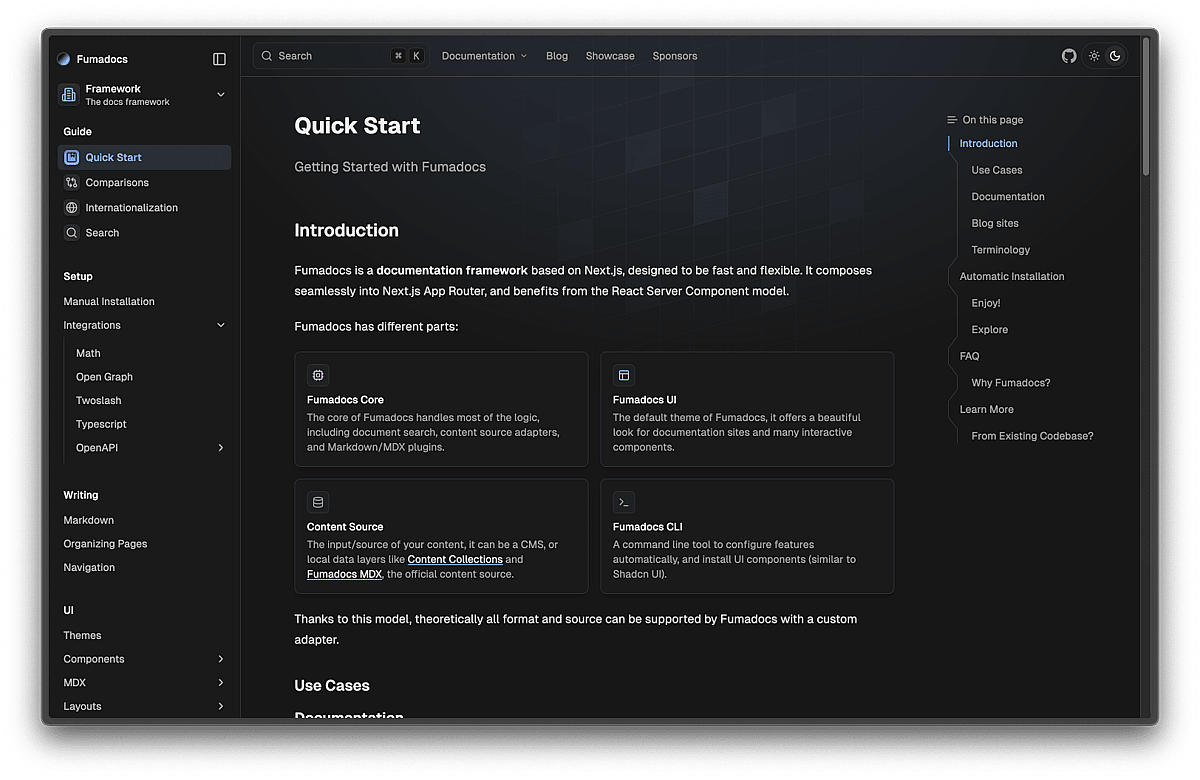The image size is (1200, 780).
Task: Click the Fumadocs Core card icon
Action: tap(318, 375)
